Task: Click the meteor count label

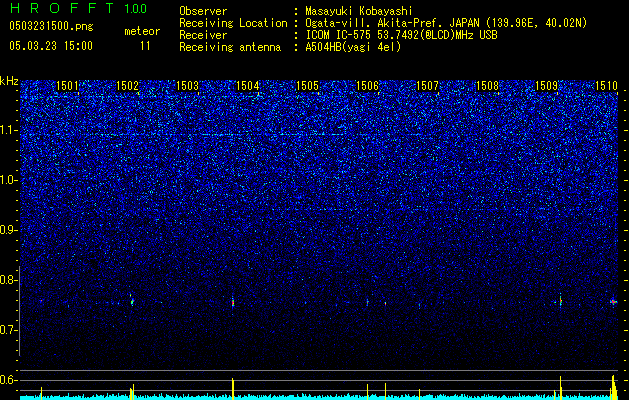Action: pos(142,31)
